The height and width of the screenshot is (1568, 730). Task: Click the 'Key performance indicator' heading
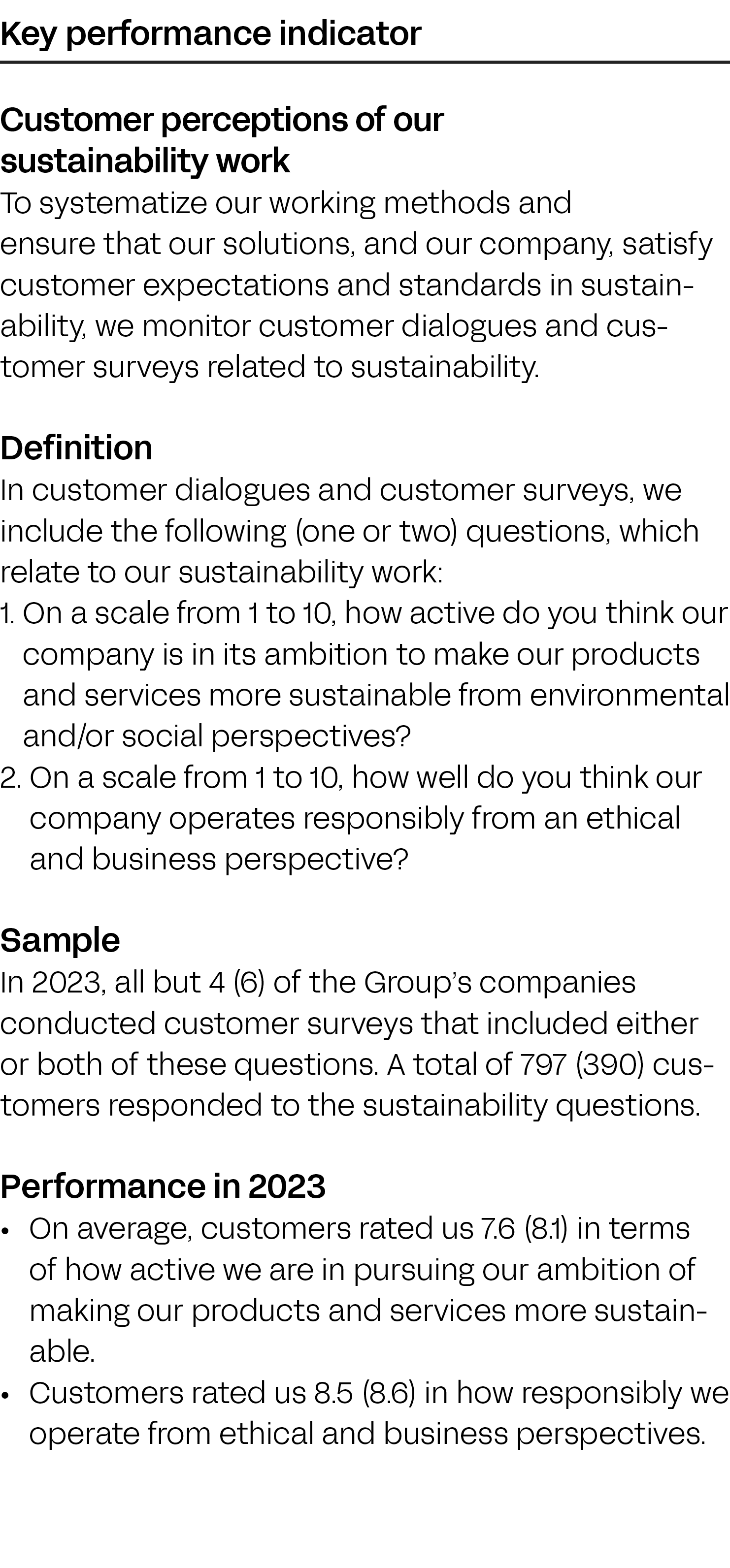click(211, 34)
